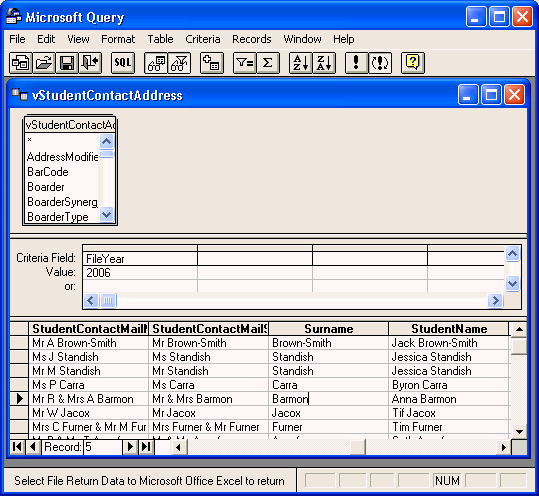Click the Jack Brown-Smith cell
Screen dimensions: 539x496
click(x=449, y=343)
